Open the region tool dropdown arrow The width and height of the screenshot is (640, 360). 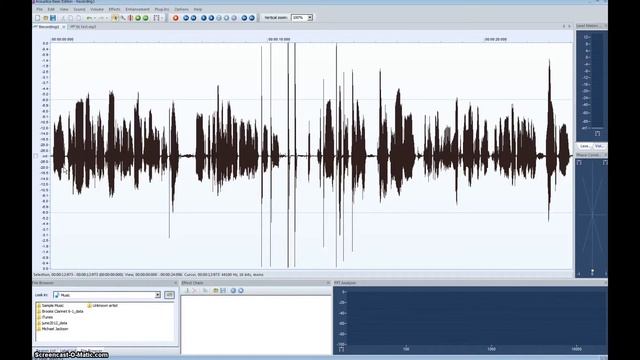tap(162, 18)
